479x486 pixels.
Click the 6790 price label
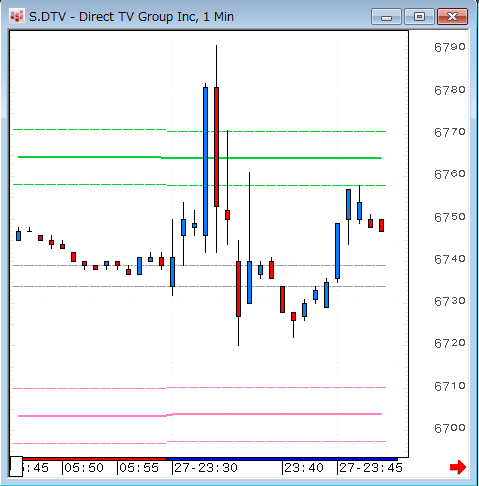(x=450, y=47)
